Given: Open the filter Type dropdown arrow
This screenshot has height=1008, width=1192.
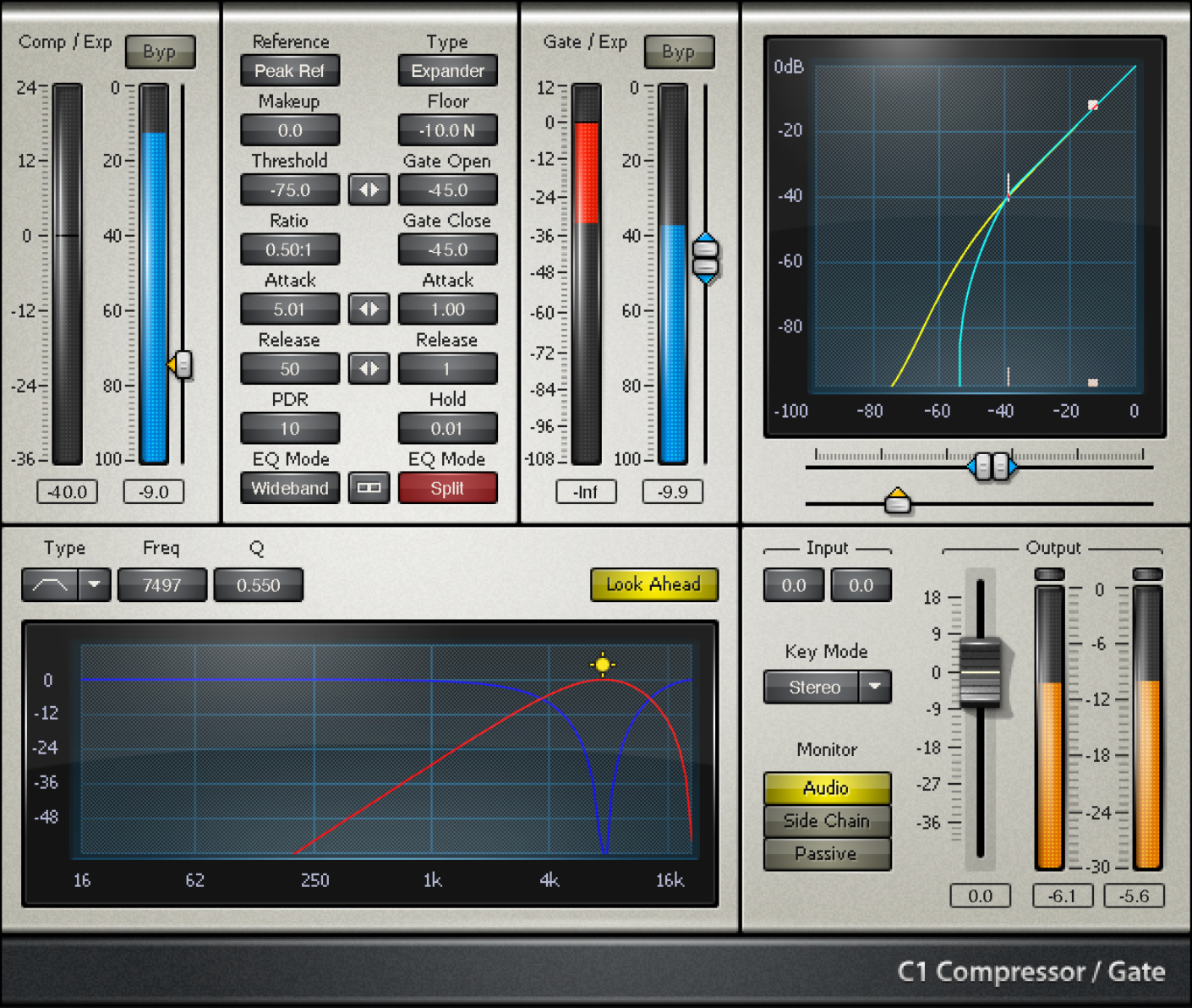Looking at the screenshot, I should (x=96, y=584).
